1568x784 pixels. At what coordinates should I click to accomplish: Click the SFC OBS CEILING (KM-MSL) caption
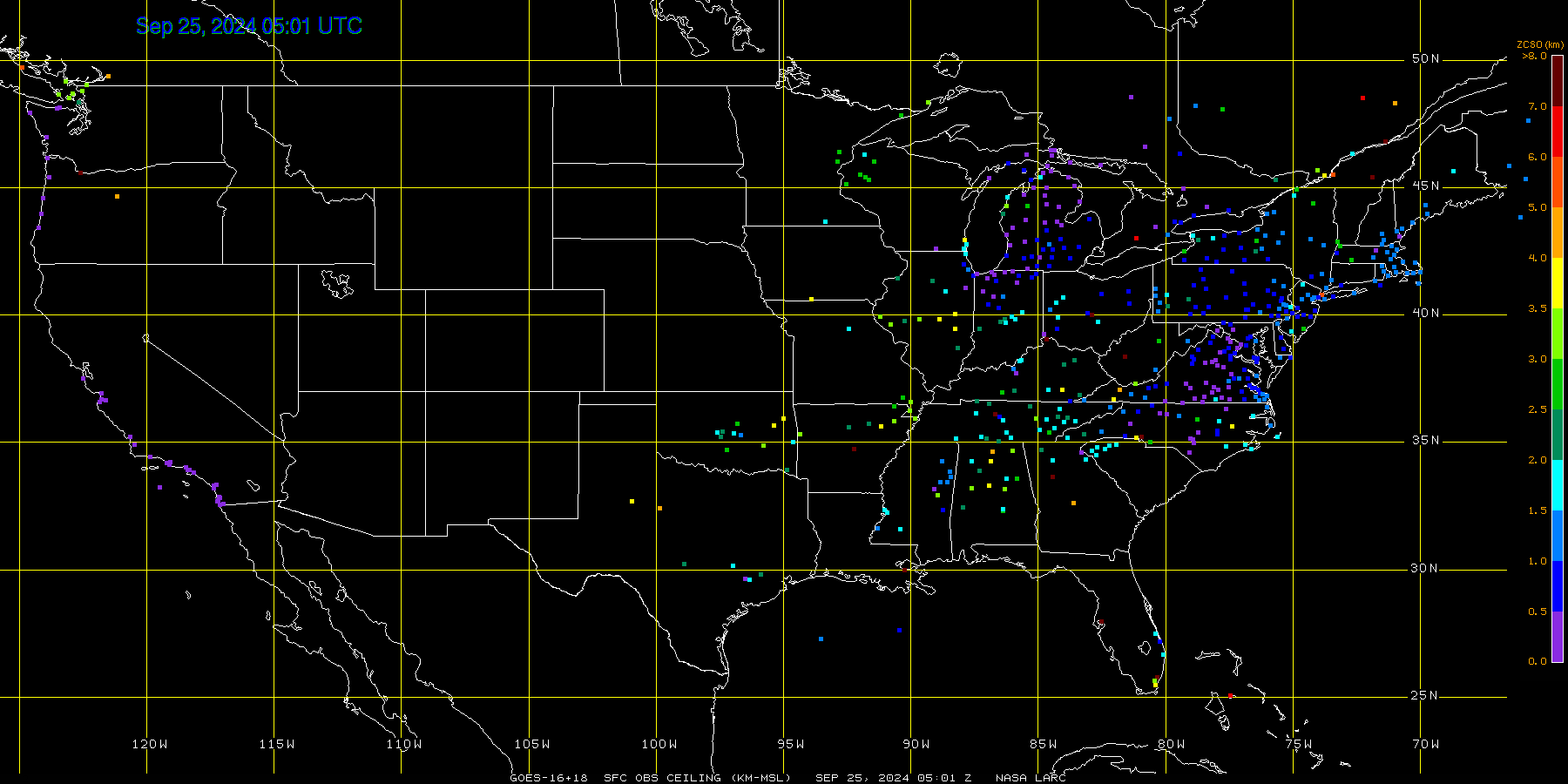tap(698, 778)
